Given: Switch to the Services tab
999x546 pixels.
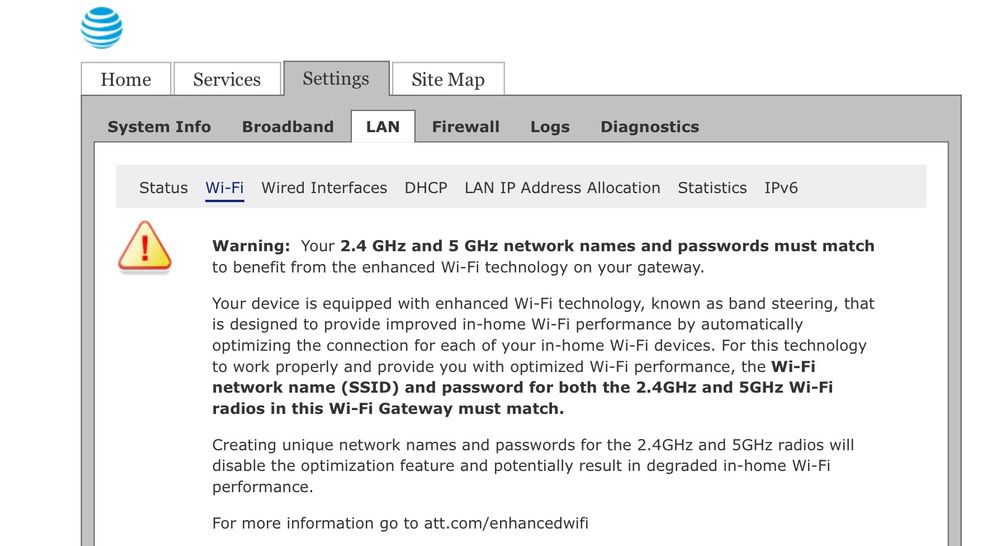Looking at the screenshot, I should (227, 80).
